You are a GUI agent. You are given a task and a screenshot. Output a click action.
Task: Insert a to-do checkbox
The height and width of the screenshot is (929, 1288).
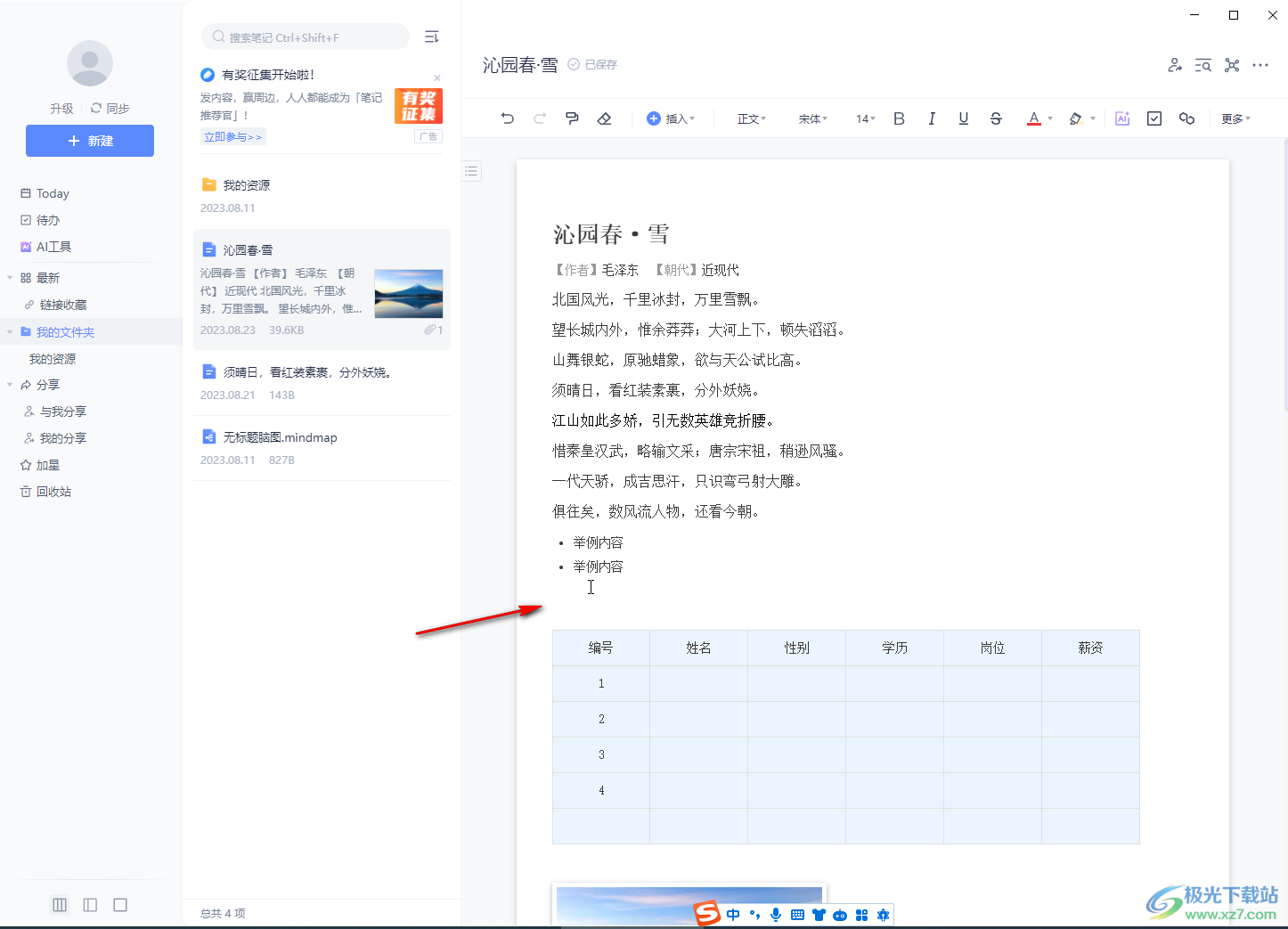point(1154,118)
